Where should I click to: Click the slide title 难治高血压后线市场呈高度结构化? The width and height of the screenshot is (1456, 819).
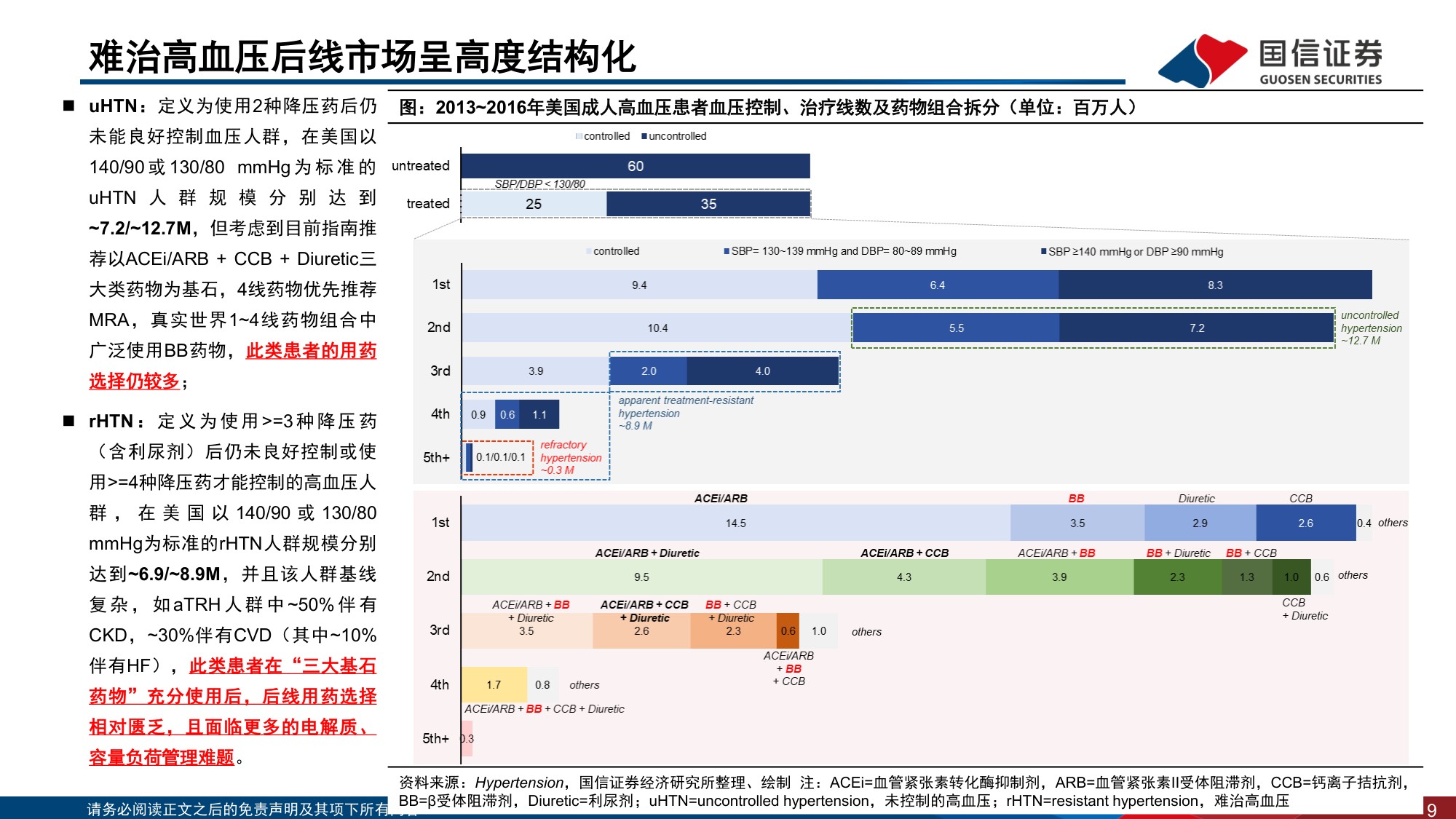tap(363, 57)
